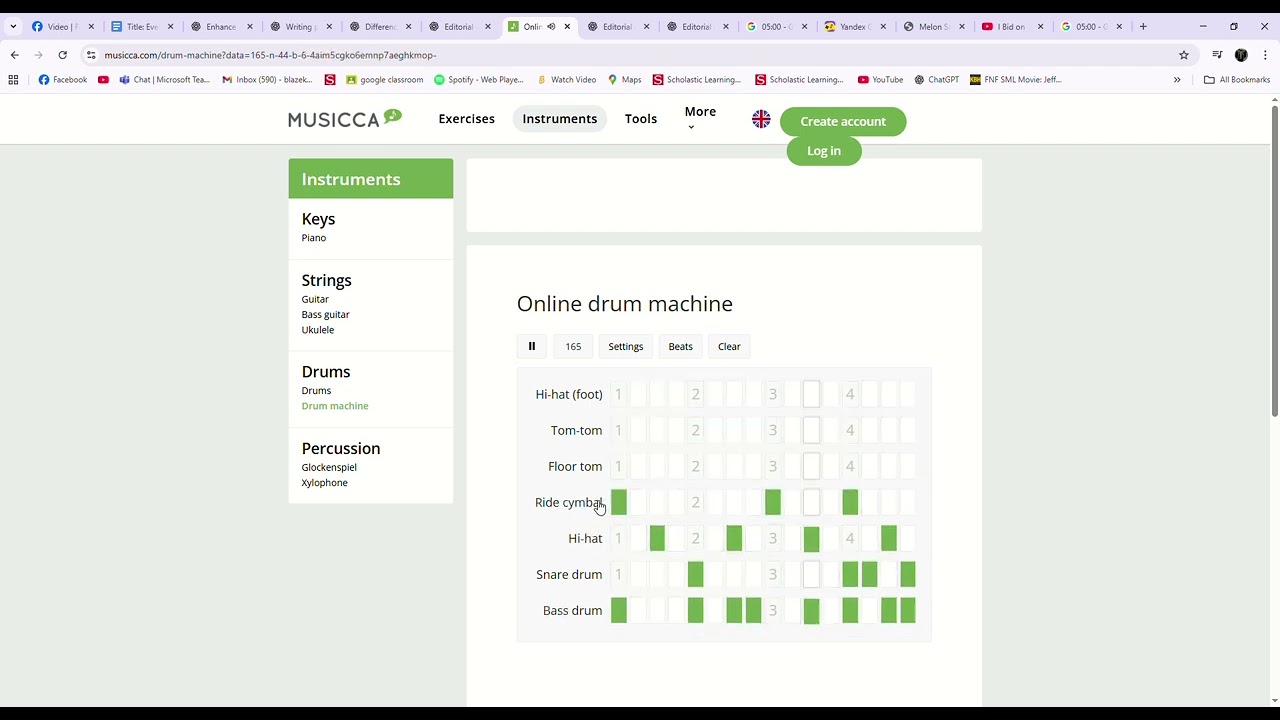Turn off Bass drum's first green step
This screenshot has width=1280, height=720.
tap(618, 610)
